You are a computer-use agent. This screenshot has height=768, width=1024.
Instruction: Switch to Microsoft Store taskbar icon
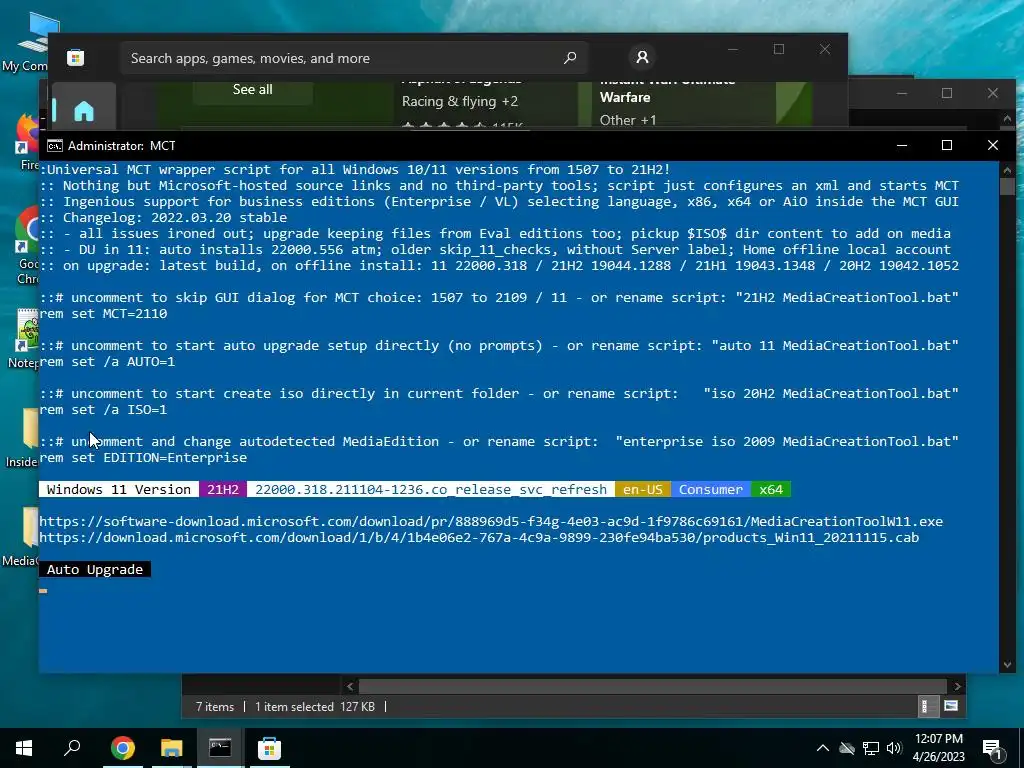269,748
